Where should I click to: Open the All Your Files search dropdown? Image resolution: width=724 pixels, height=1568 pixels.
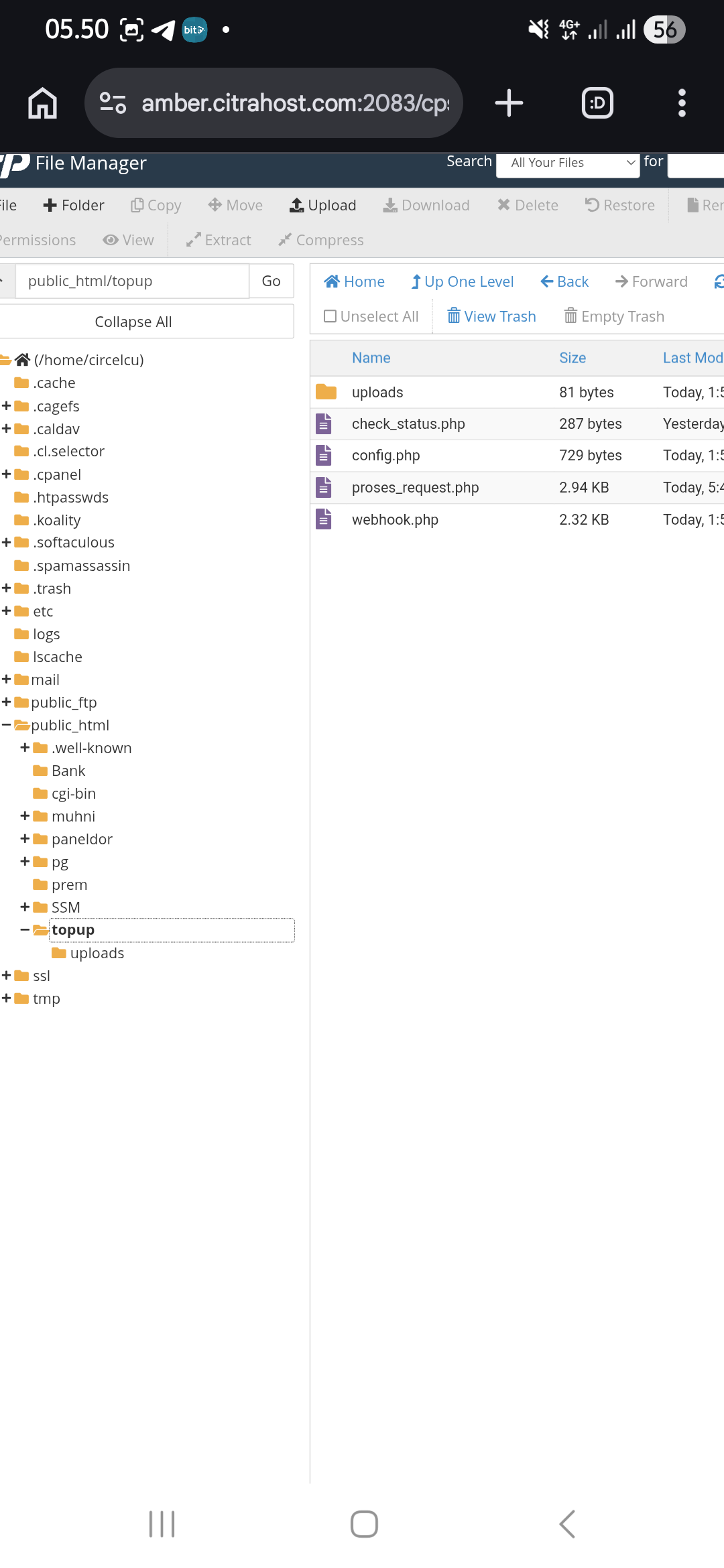click(567, 163)
